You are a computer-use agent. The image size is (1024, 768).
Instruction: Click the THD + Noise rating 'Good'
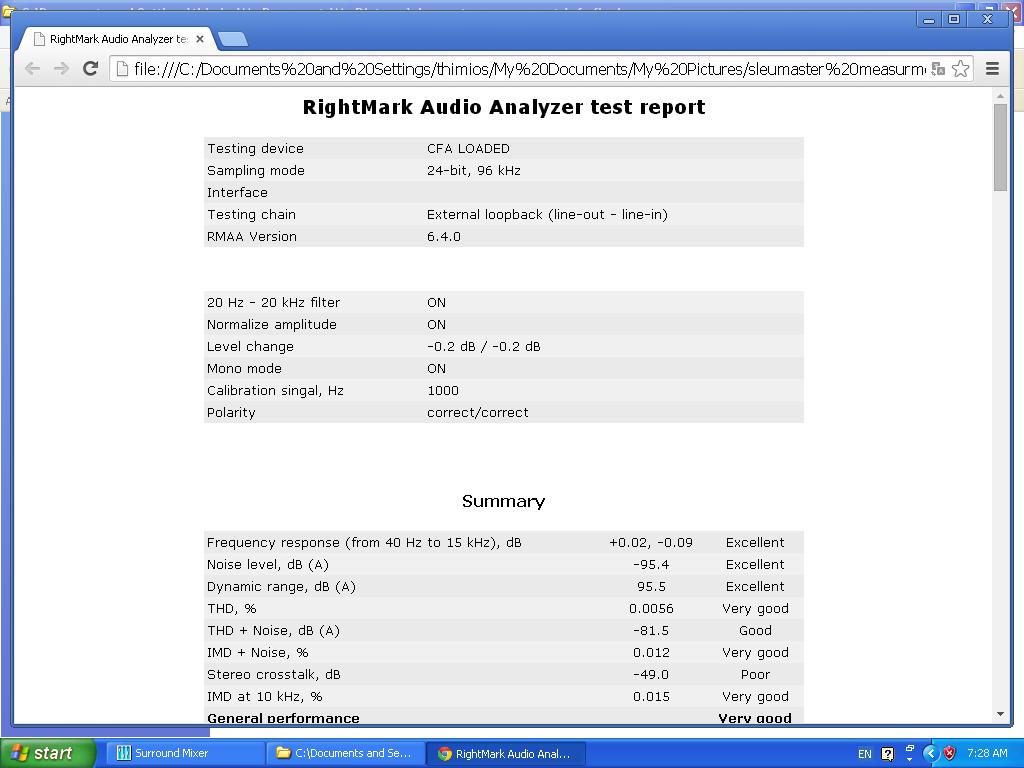coord(755,631)
